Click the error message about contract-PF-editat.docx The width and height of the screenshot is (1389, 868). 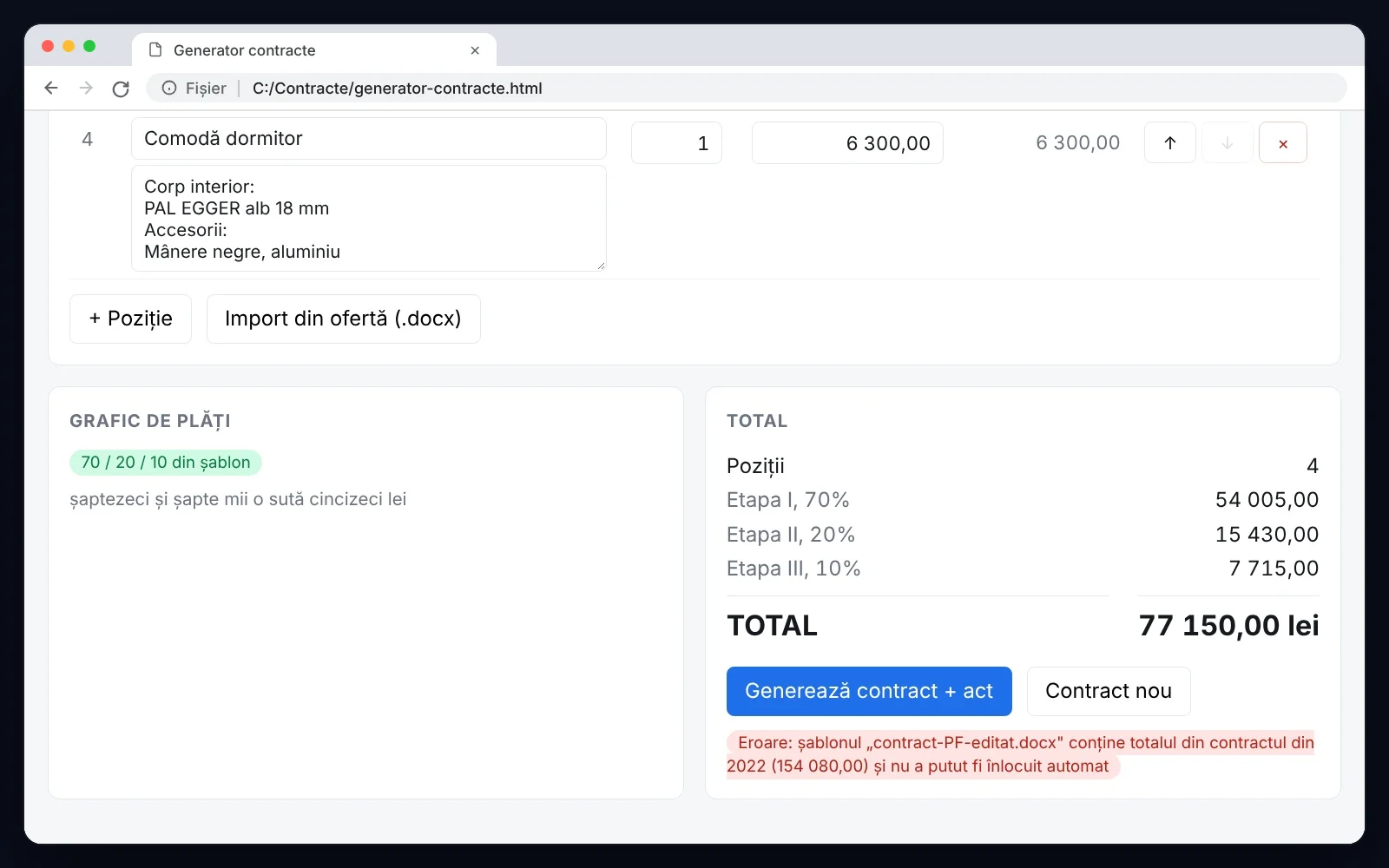[x=1020, y=754]
